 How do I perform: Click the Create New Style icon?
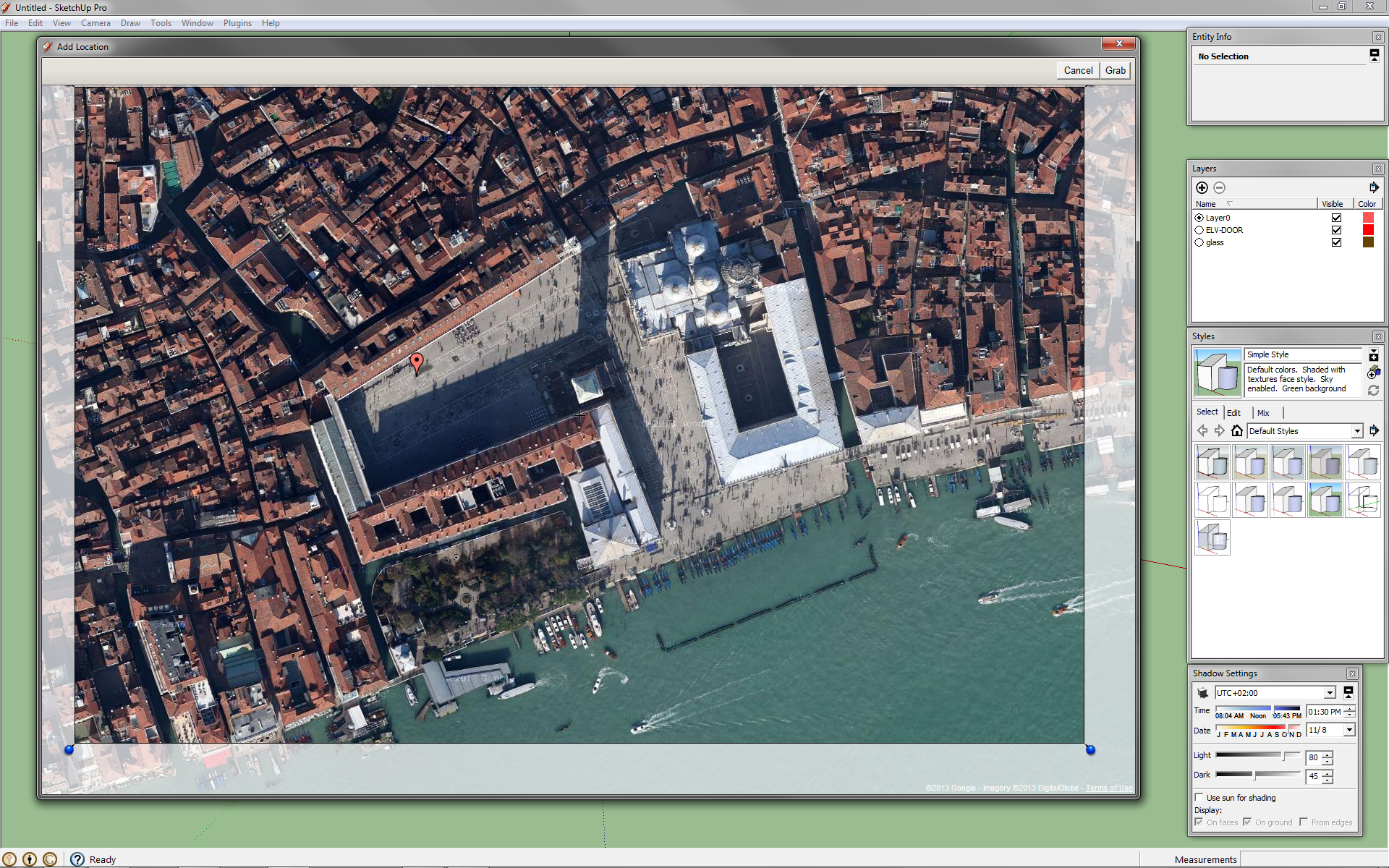tap(1373, 373)
